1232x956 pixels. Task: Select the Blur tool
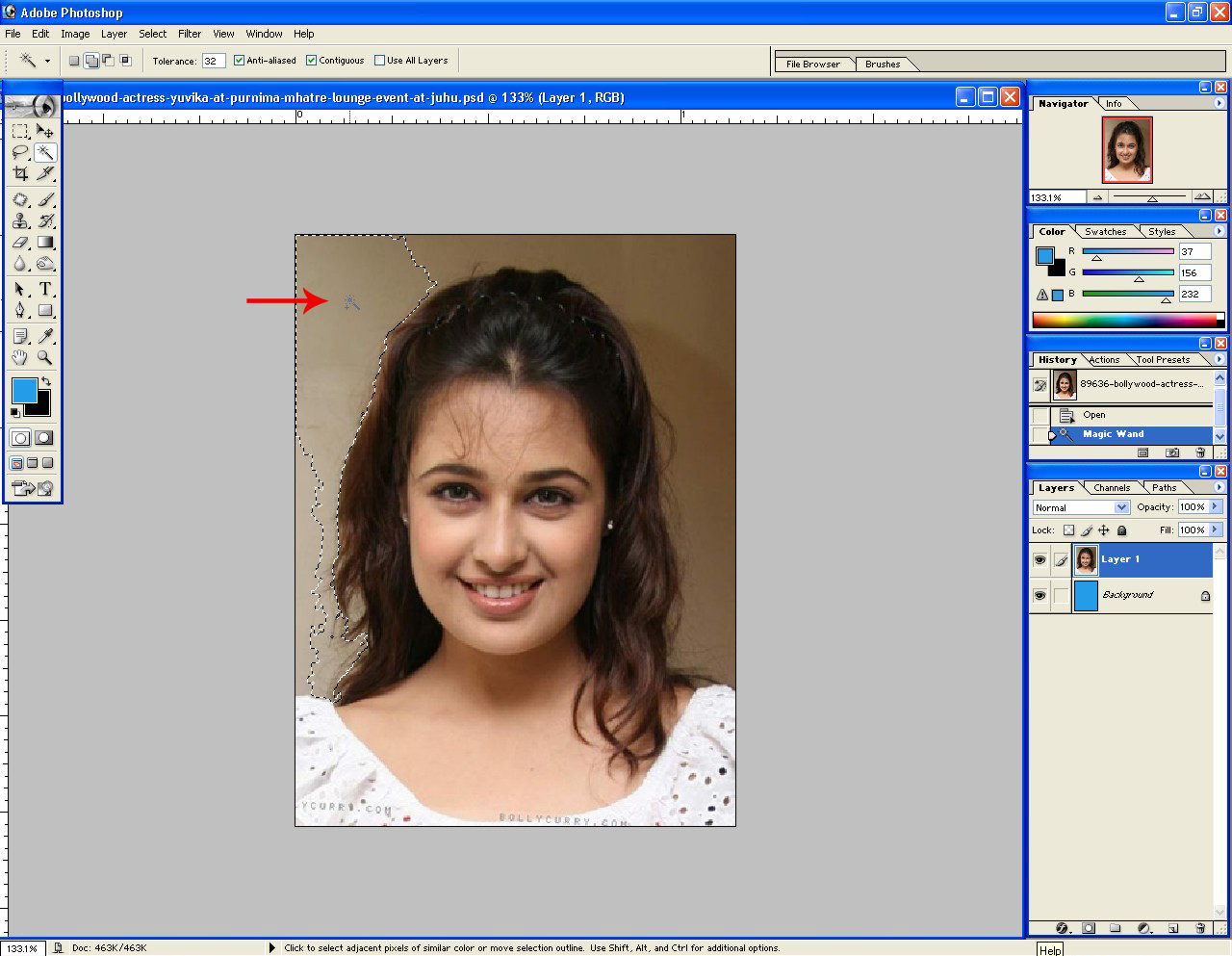[20, 264]
